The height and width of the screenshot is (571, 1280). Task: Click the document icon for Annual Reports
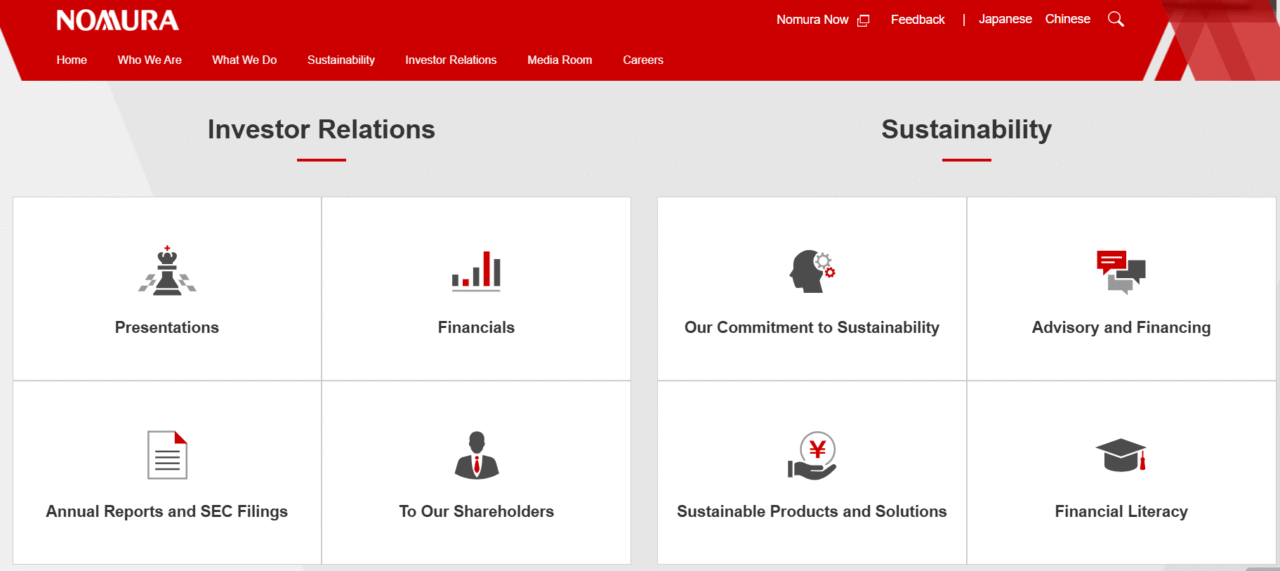point(167,455)
